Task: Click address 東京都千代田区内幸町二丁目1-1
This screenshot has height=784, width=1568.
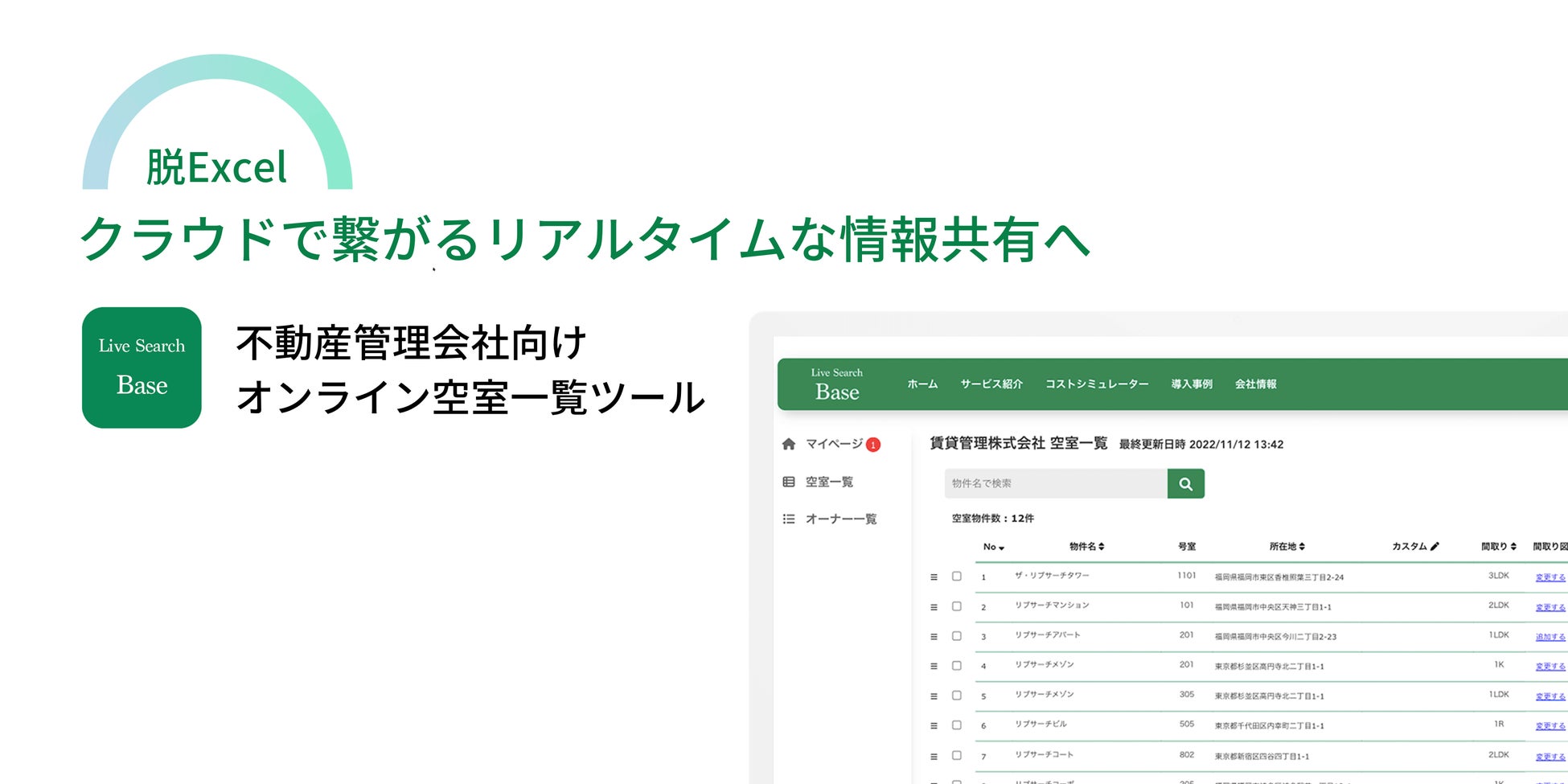Action: pos(1269,726)
